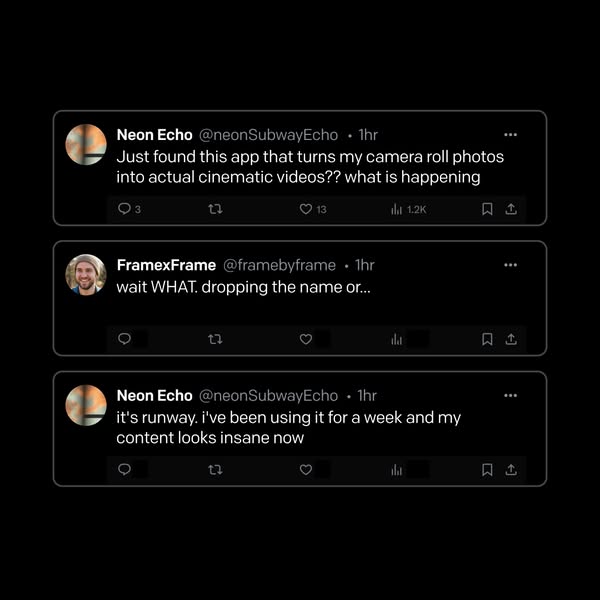Bookmark the cinematic videos post
Screen dimensions: 600x600
(487, 209)
